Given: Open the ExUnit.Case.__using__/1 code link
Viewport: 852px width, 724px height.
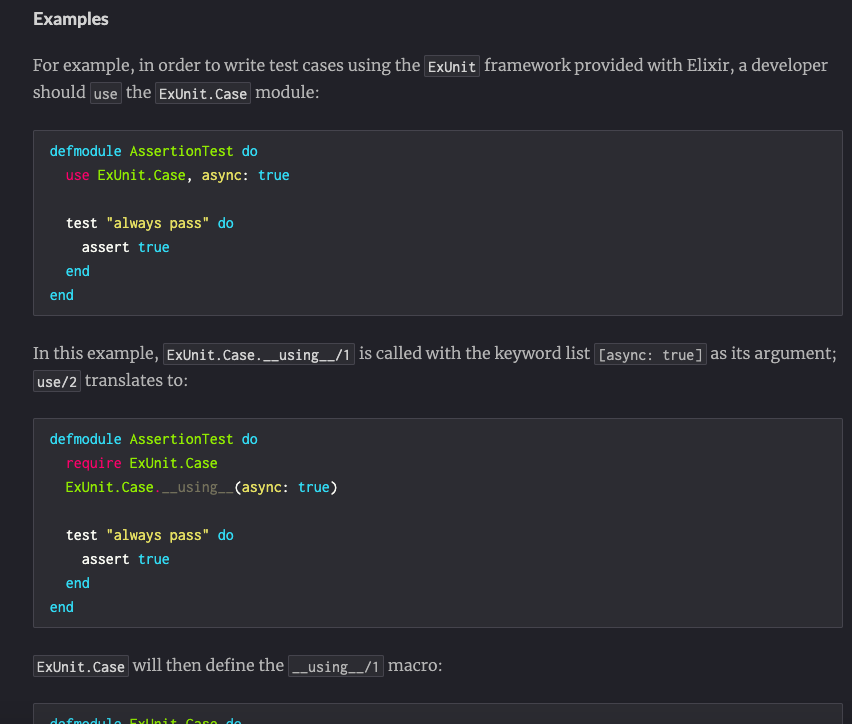Looking at the screenshot, I should [259, 354].
